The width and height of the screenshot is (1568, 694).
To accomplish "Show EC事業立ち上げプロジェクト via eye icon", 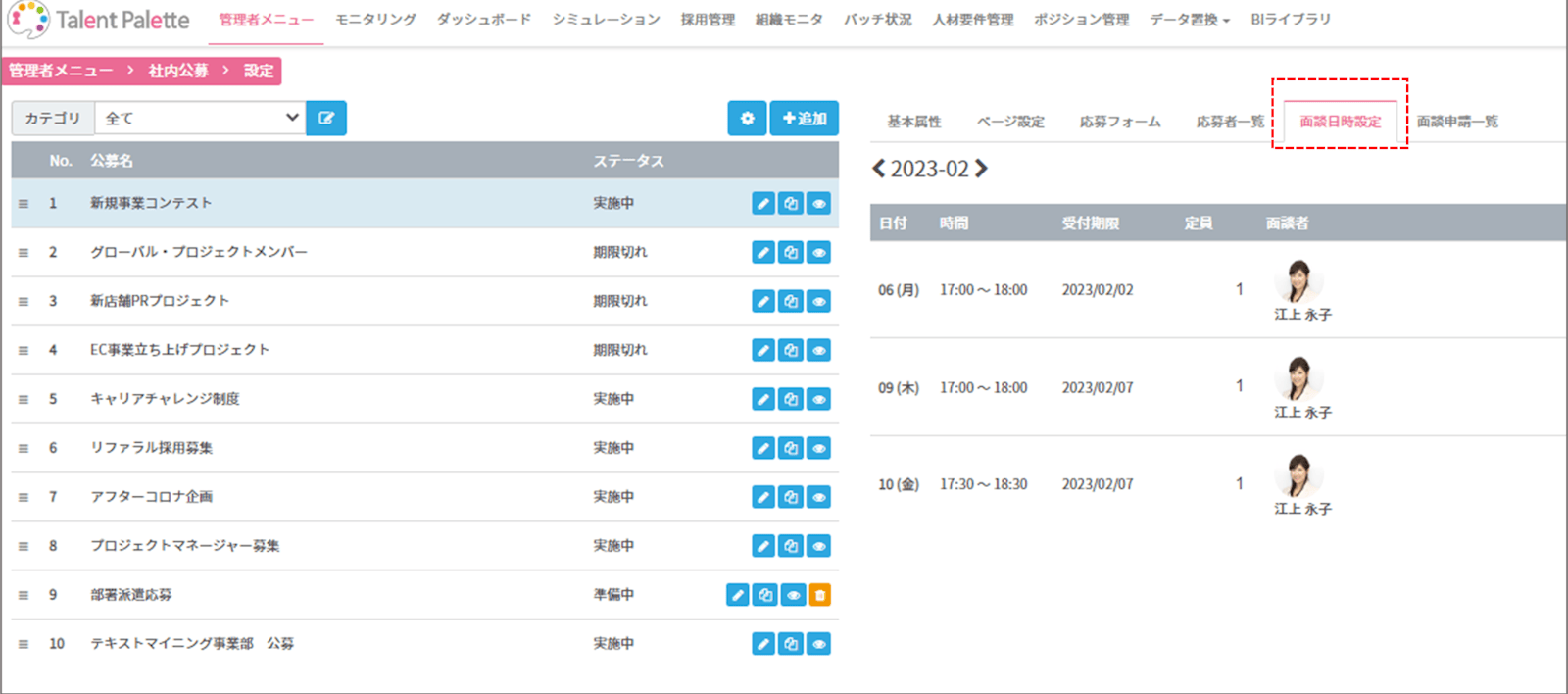I will [819, 350].
